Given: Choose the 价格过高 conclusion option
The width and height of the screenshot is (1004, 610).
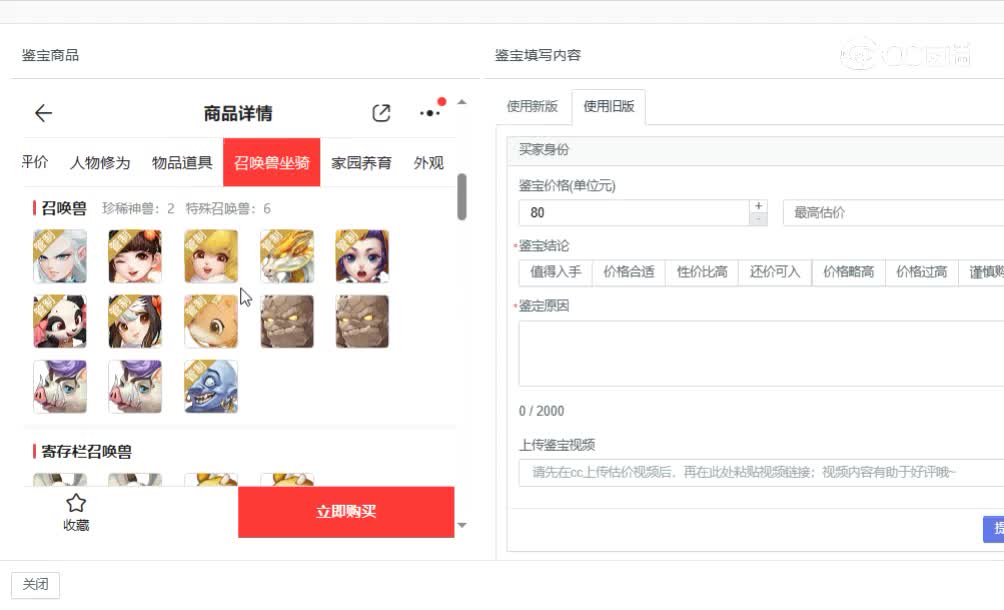Looking at the screenshot, I should tap(921, 272).
